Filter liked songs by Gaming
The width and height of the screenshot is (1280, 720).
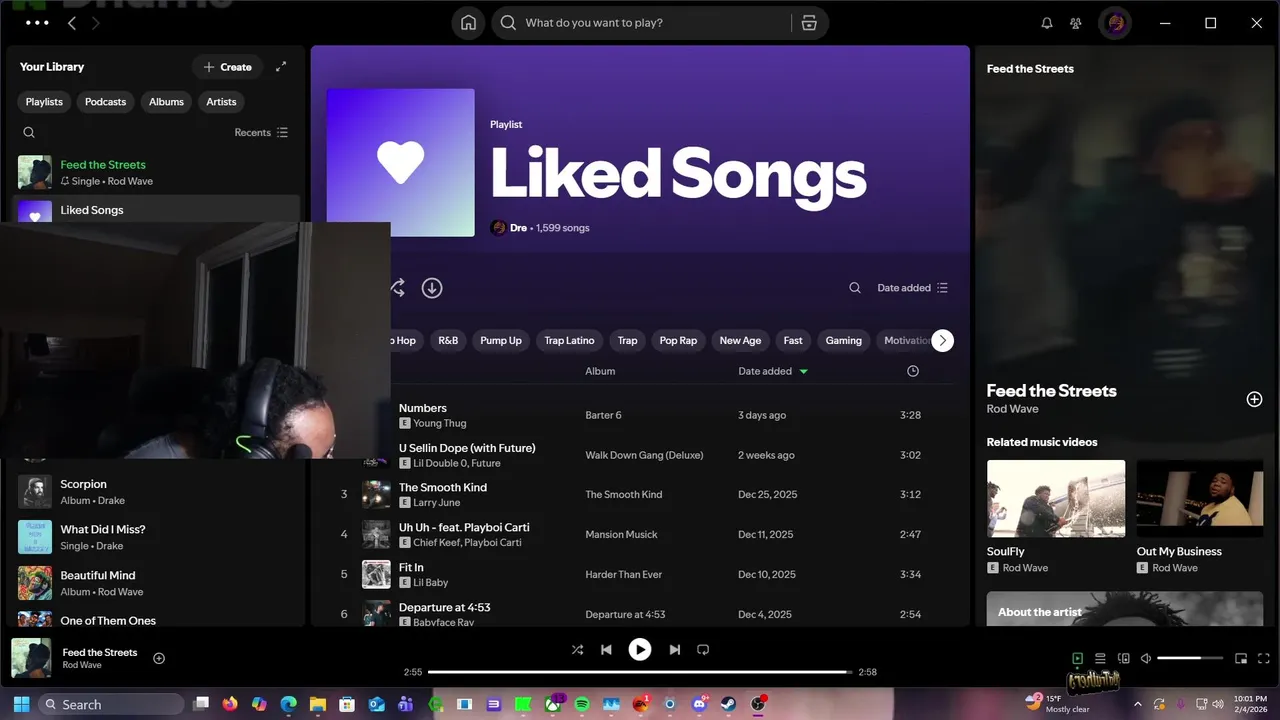pos(843,341)
